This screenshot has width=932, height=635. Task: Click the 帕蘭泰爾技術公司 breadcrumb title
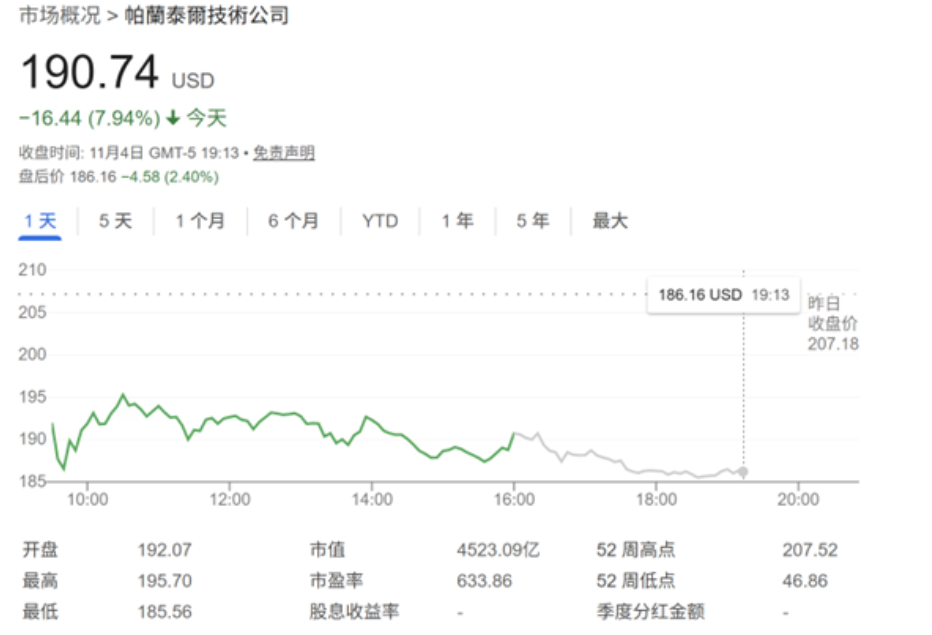click(x=206, y=15)
